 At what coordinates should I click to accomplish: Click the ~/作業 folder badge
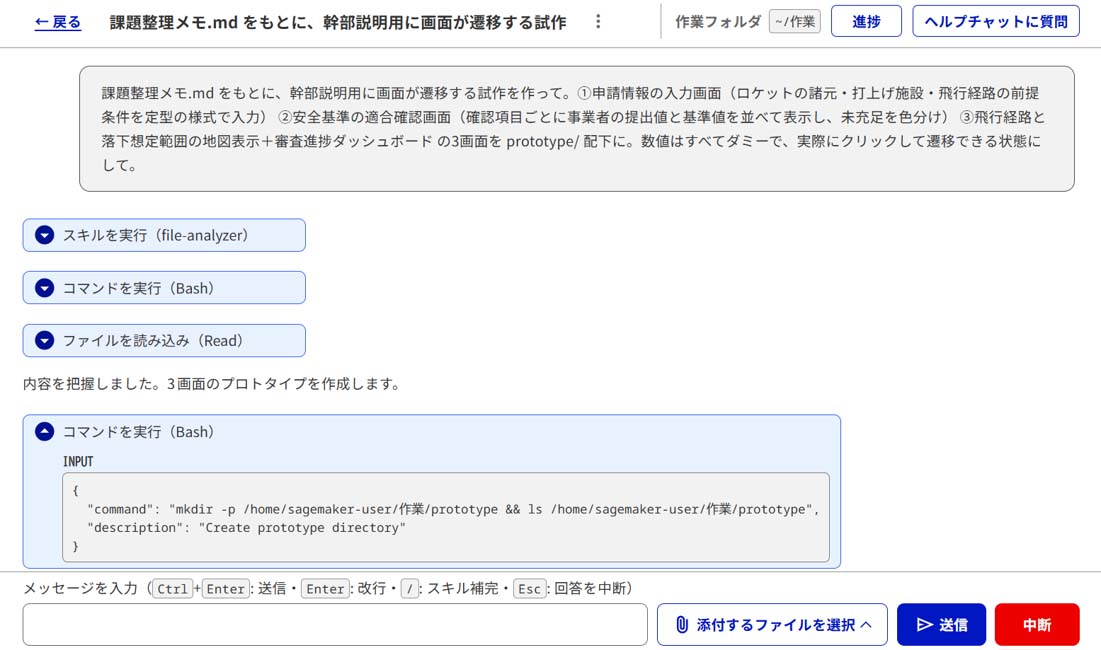pyautogui.click(x=794, y=22)
